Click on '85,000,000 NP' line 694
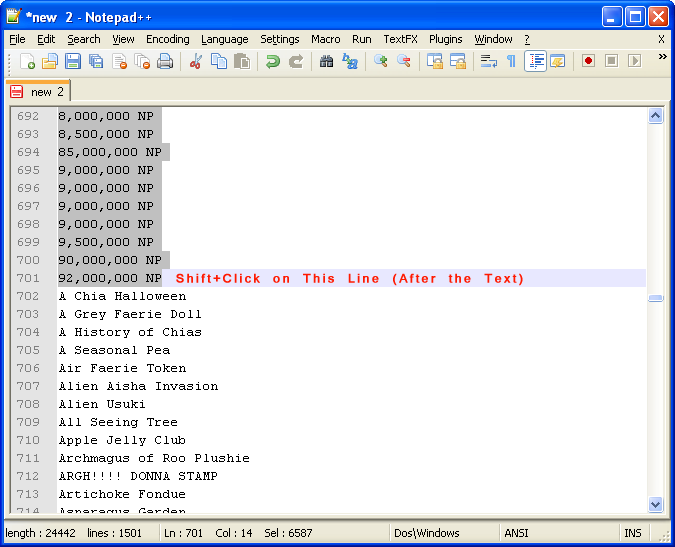 click(x=110, y=152)
